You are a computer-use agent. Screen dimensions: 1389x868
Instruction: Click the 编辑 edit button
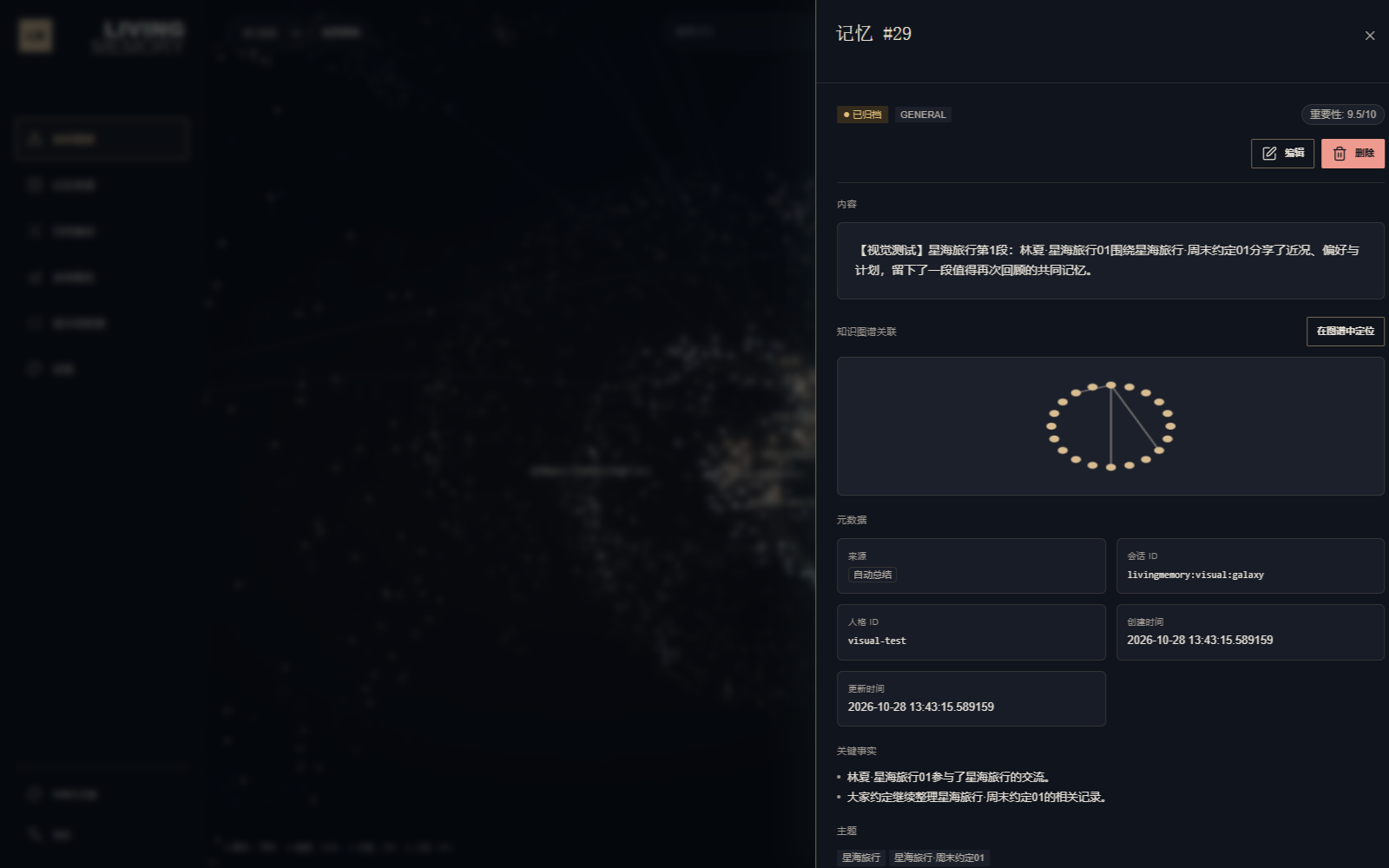(1282, 154)
